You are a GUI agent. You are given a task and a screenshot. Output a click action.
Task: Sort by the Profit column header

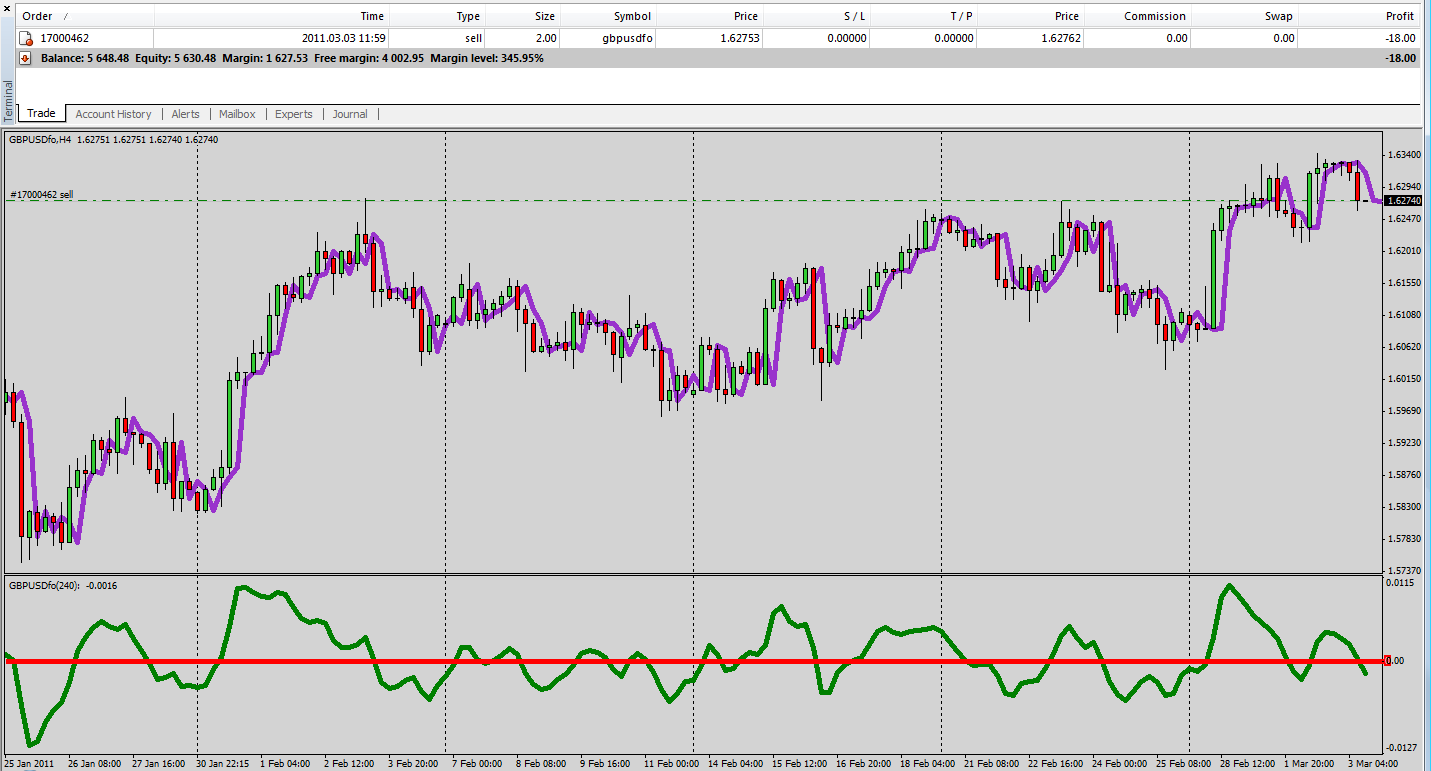coord(1400,16)
